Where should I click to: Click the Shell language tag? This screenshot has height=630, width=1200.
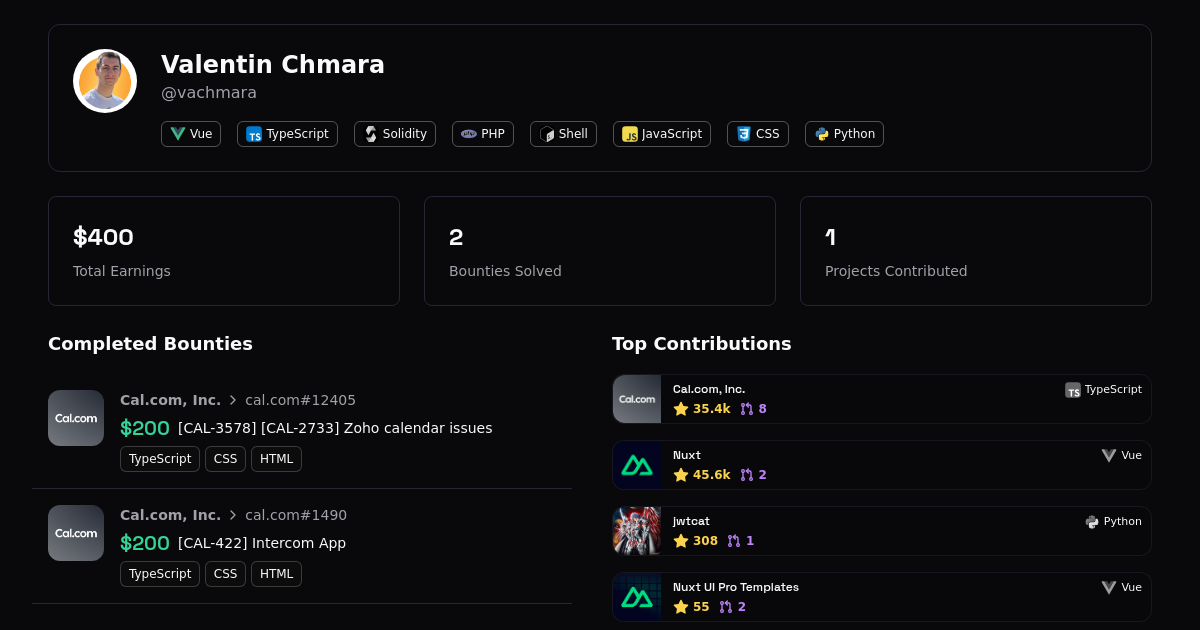[563, 134]
